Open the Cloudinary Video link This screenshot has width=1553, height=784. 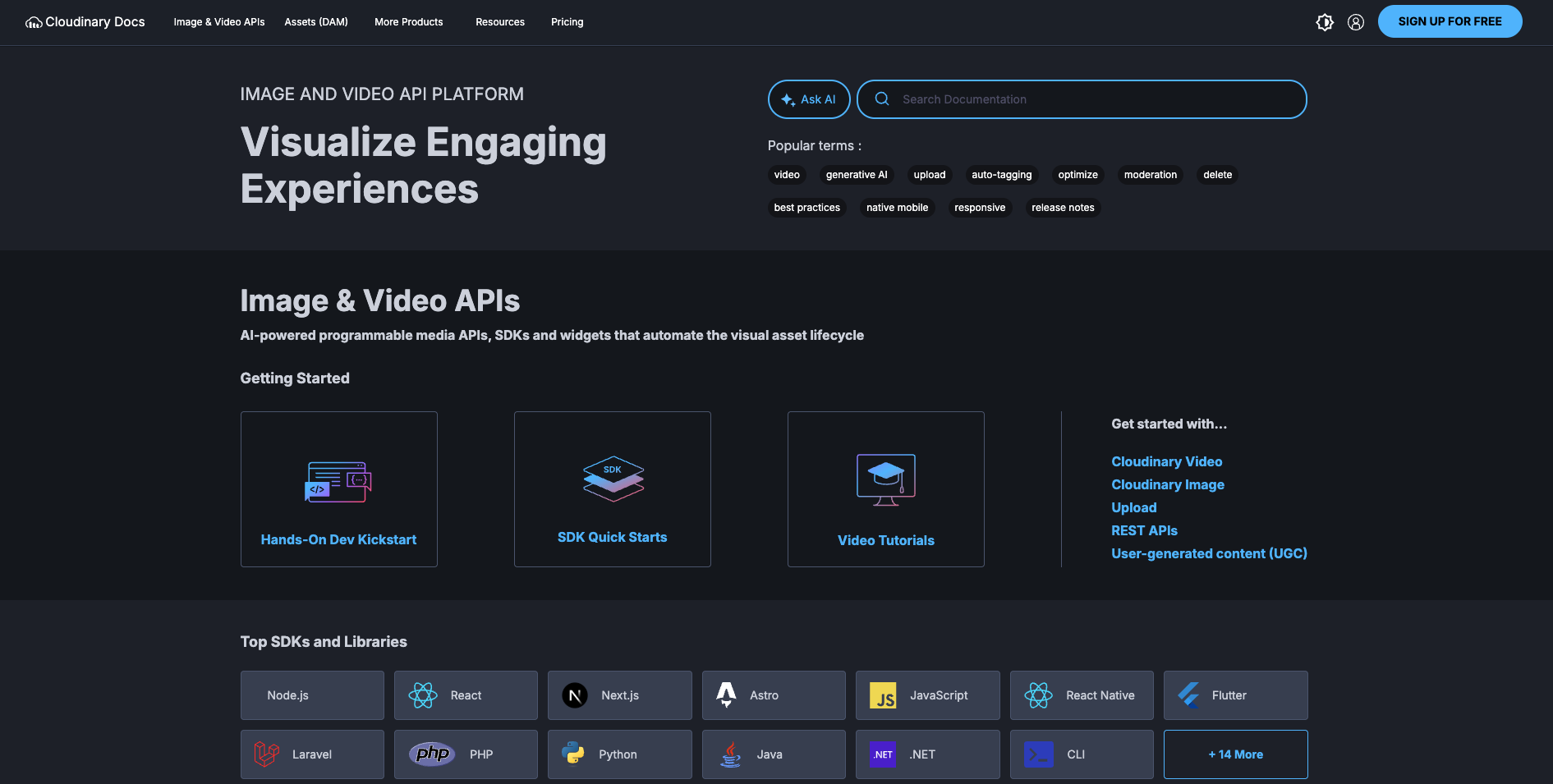[x=1166, y=461]
